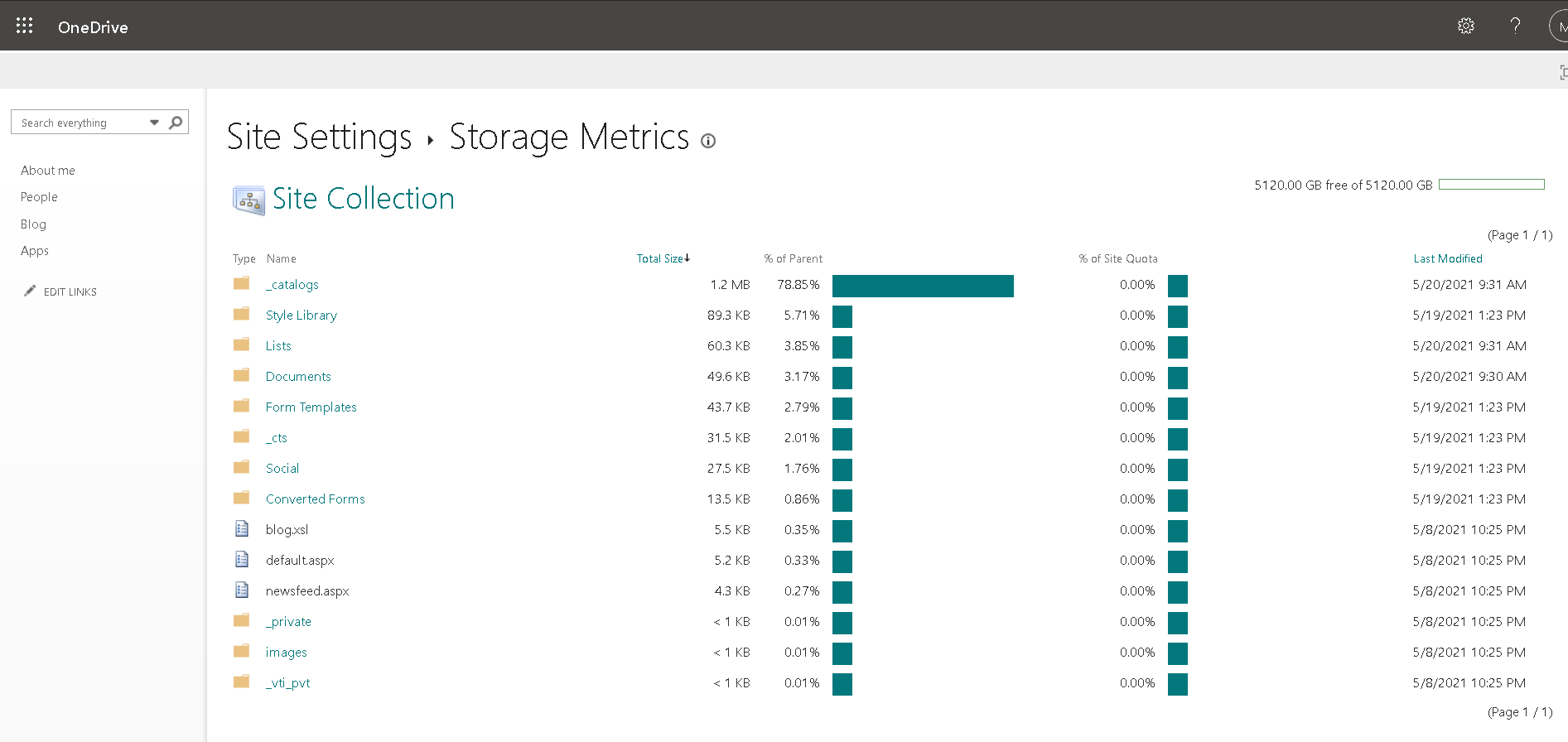Open the app launcher waffle icon
This screenshot has width=1568, height=742.
click(25, 26)
